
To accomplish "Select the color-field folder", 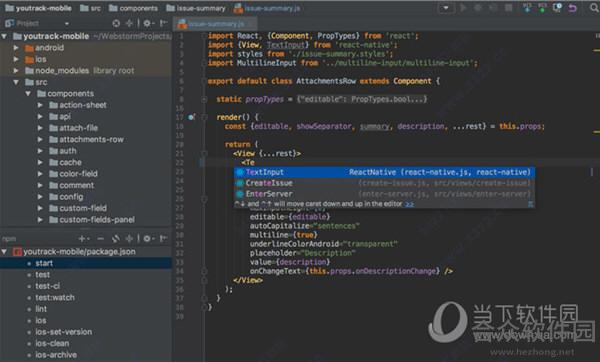I will tap(73, 174).
